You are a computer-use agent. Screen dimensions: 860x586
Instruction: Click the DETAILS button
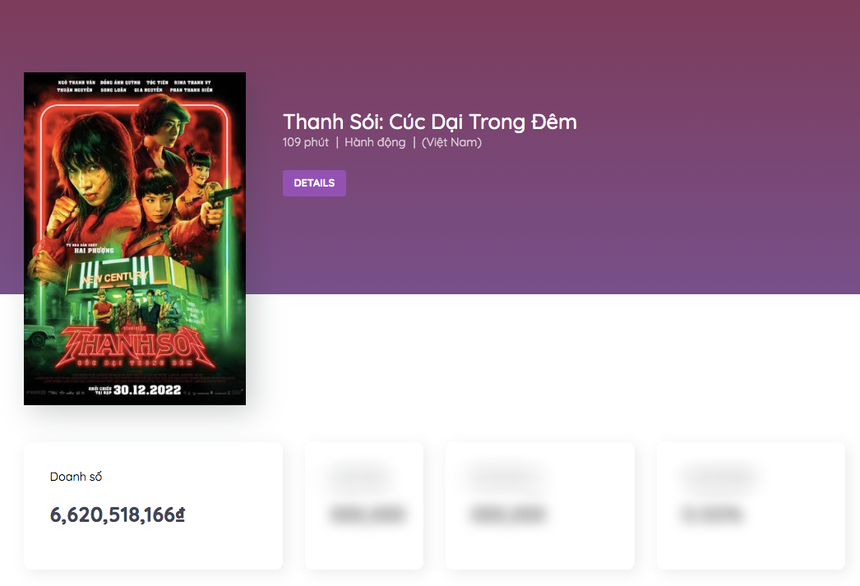pos(314,183)
